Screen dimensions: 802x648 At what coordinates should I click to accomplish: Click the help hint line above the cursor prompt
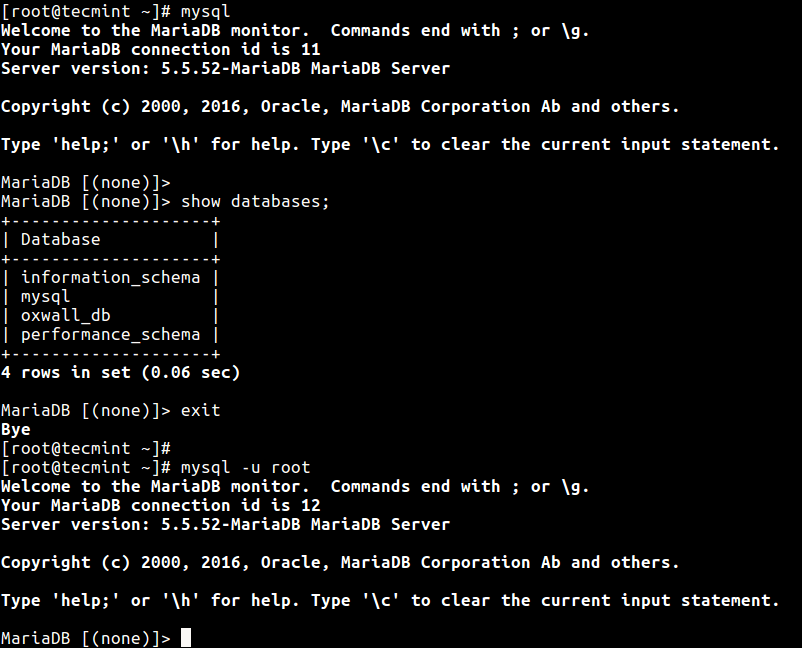click(390, 600)
